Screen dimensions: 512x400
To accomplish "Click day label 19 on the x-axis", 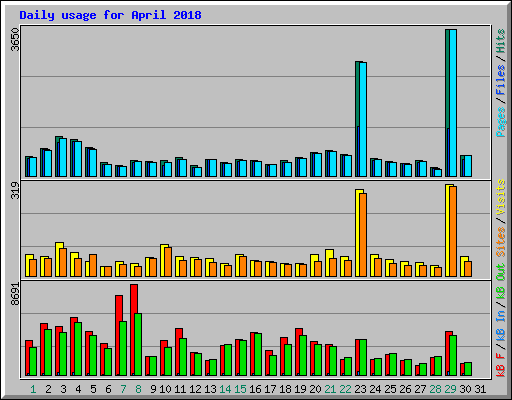I will [300, 389].
